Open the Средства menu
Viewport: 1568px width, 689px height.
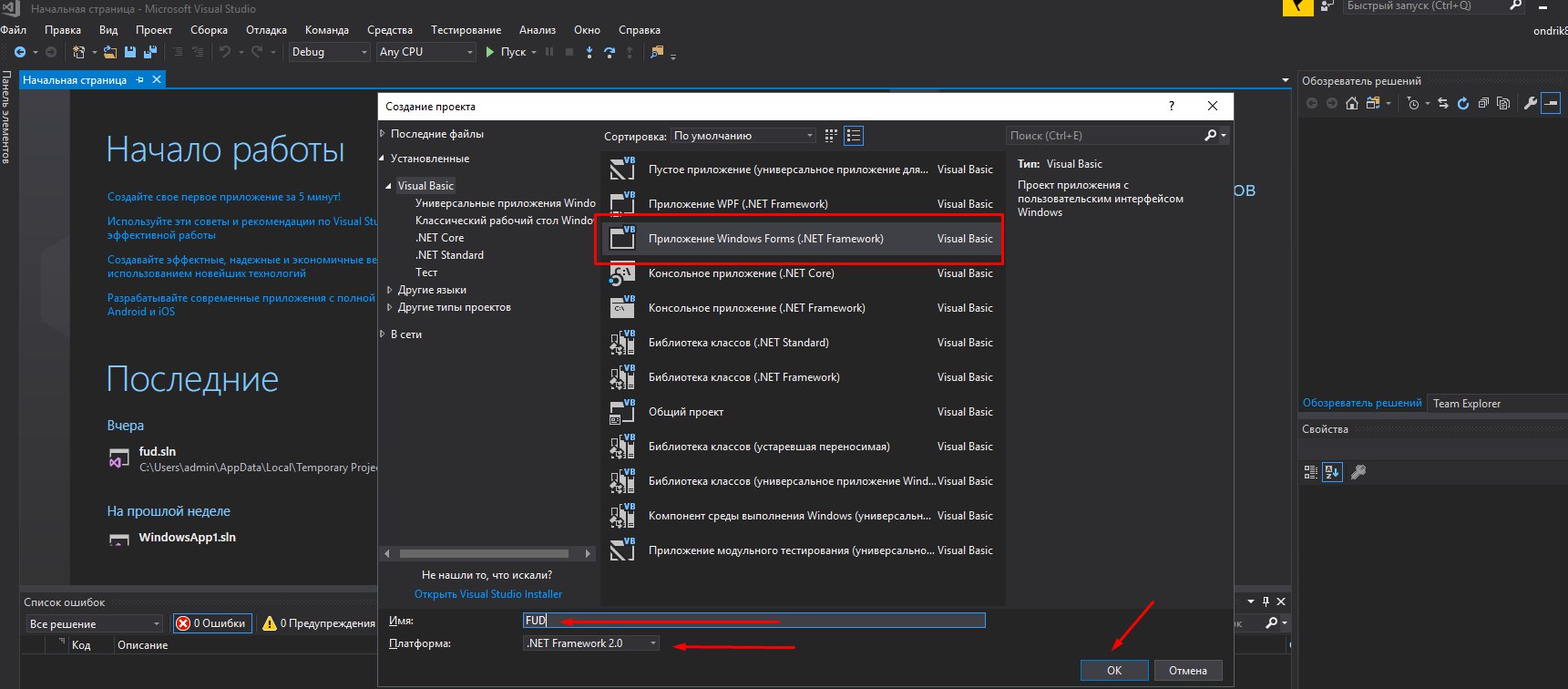(390, 30)
